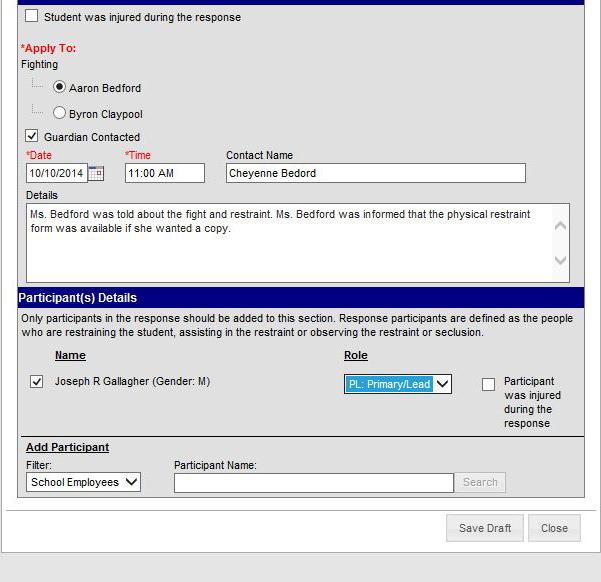The width and height of the screenshot is (601, 582).
Task: Click the Participant Name input field
Action: [314, 483]
